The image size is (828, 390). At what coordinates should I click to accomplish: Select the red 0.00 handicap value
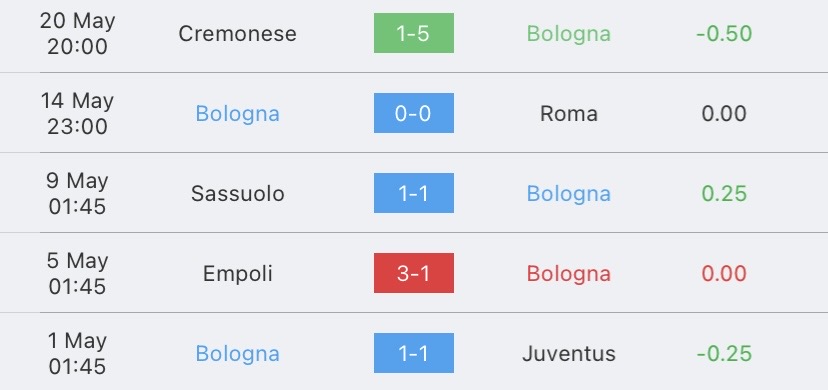click(x=724, y=274)
